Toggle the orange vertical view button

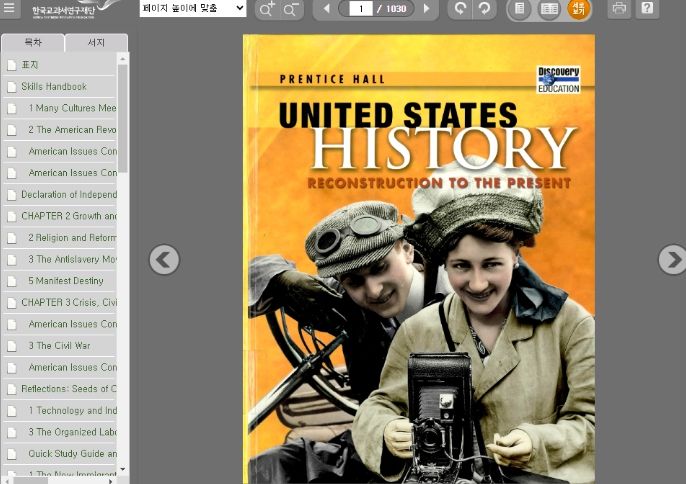(x=578, y=9)
